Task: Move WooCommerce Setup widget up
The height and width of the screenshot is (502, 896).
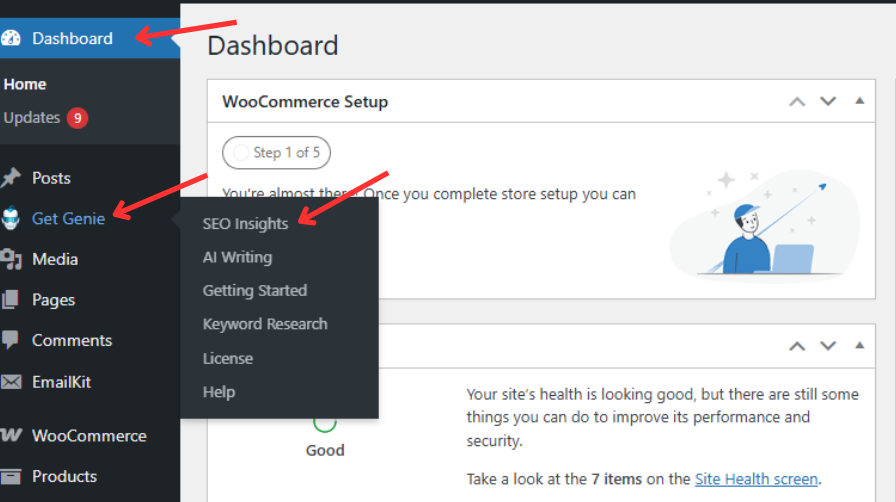Action: click(x=797, y=102)
